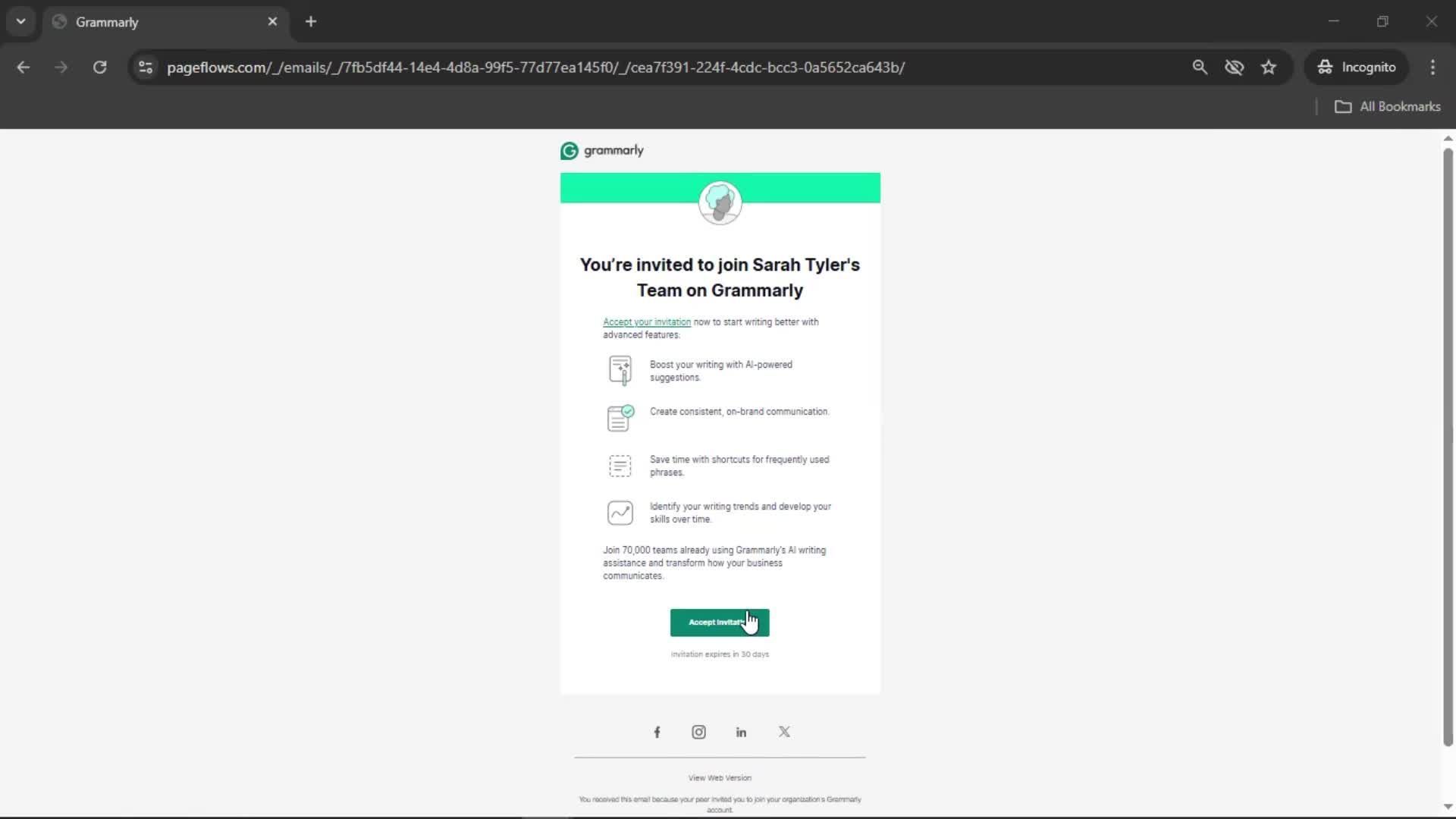Open the View Web Version link
The width and height of the screenshot is (1456, 819).
pos(719,777)
